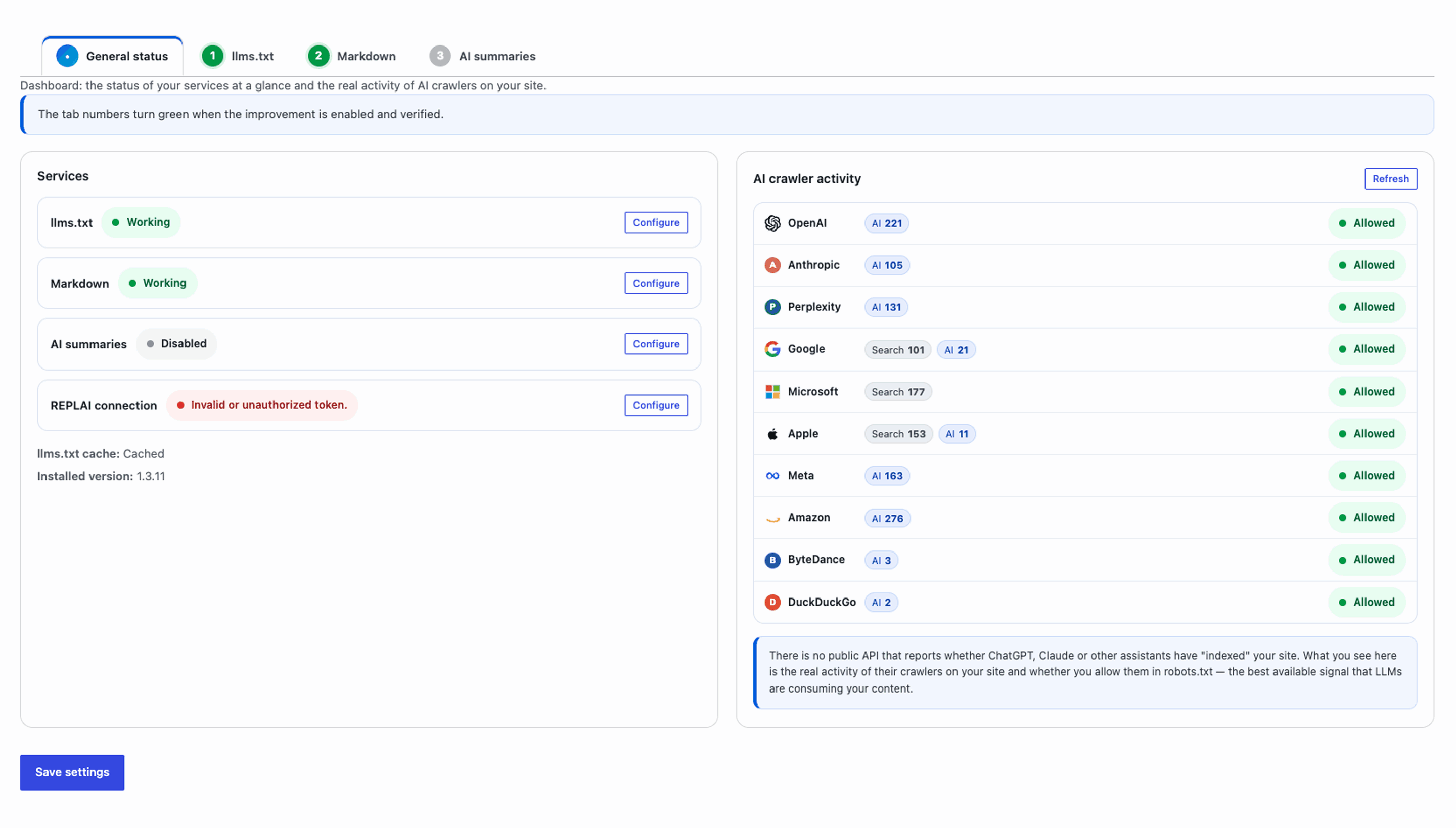Image resolution: width=1456 pixels, height=828 pixels.
Task: Click the Save settings button
Action: tap(72, 772)
